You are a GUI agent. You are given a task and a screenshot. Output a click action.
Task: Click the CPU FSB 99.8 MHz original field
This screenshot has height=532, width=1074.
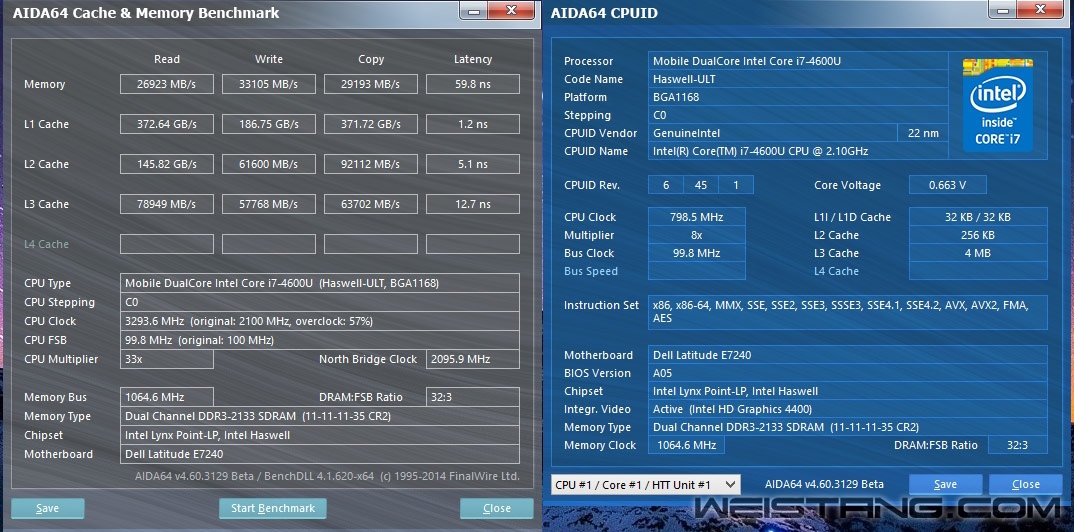coord(319,340)
